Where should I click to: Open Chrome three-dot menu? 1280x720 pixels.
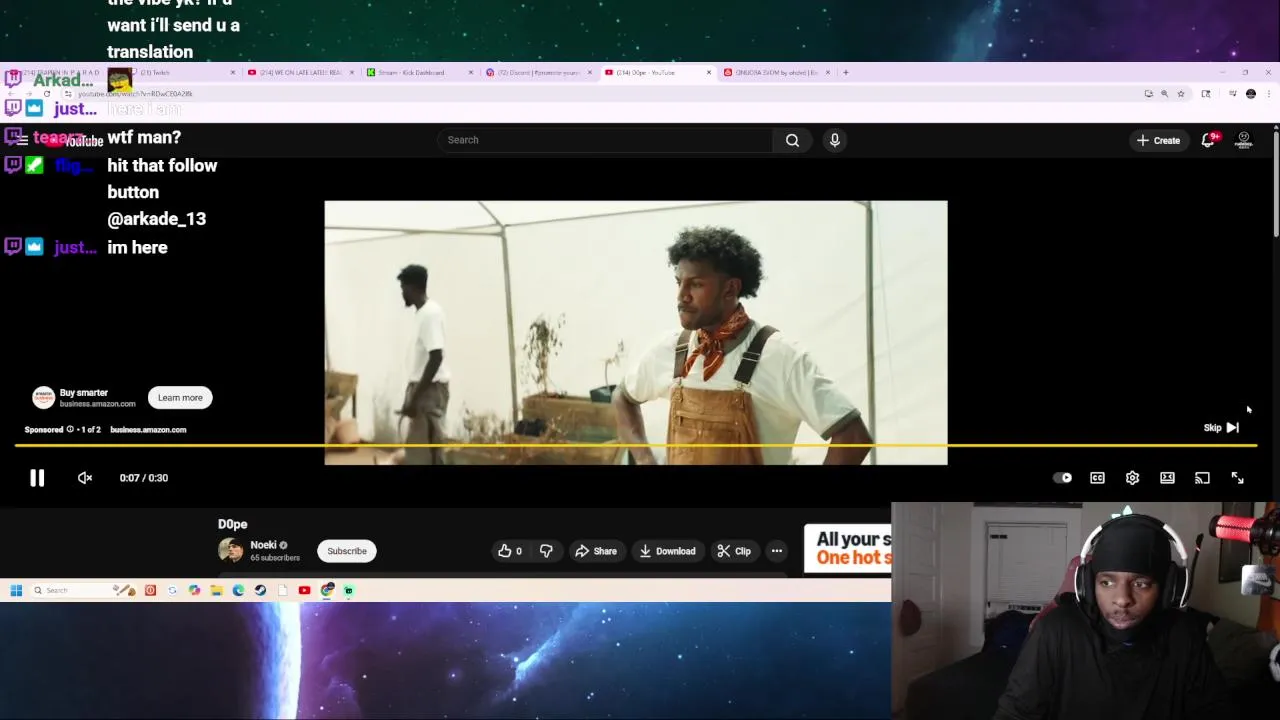coord(1268,94)
